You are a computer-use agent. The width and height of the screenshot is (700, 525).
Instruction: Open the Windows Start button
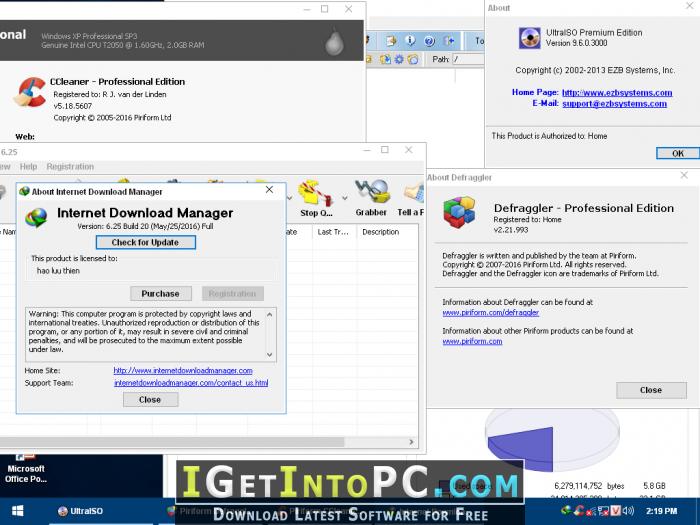point(17,511)
